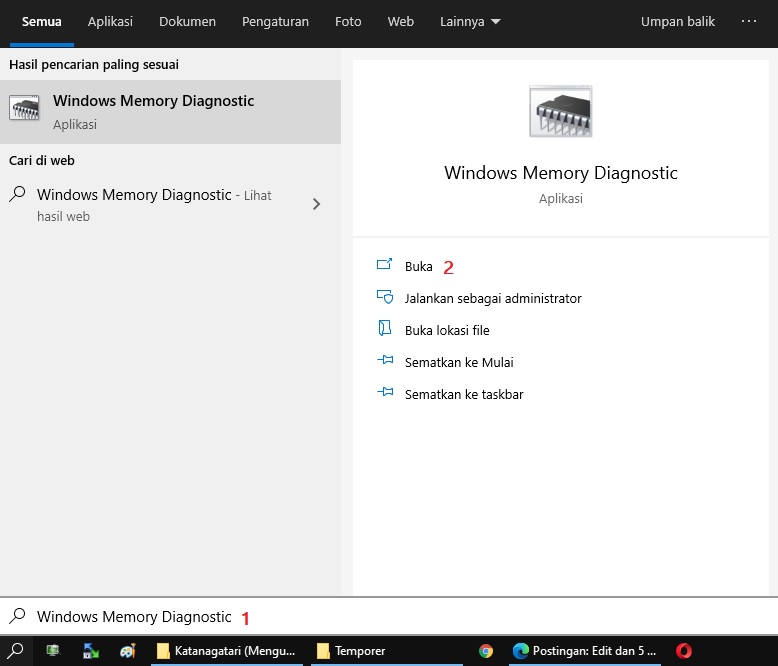Choose Sematkan ke taskbar
Image resolution: width=778 pixels, height=666 pixels.
coord(464,395)
